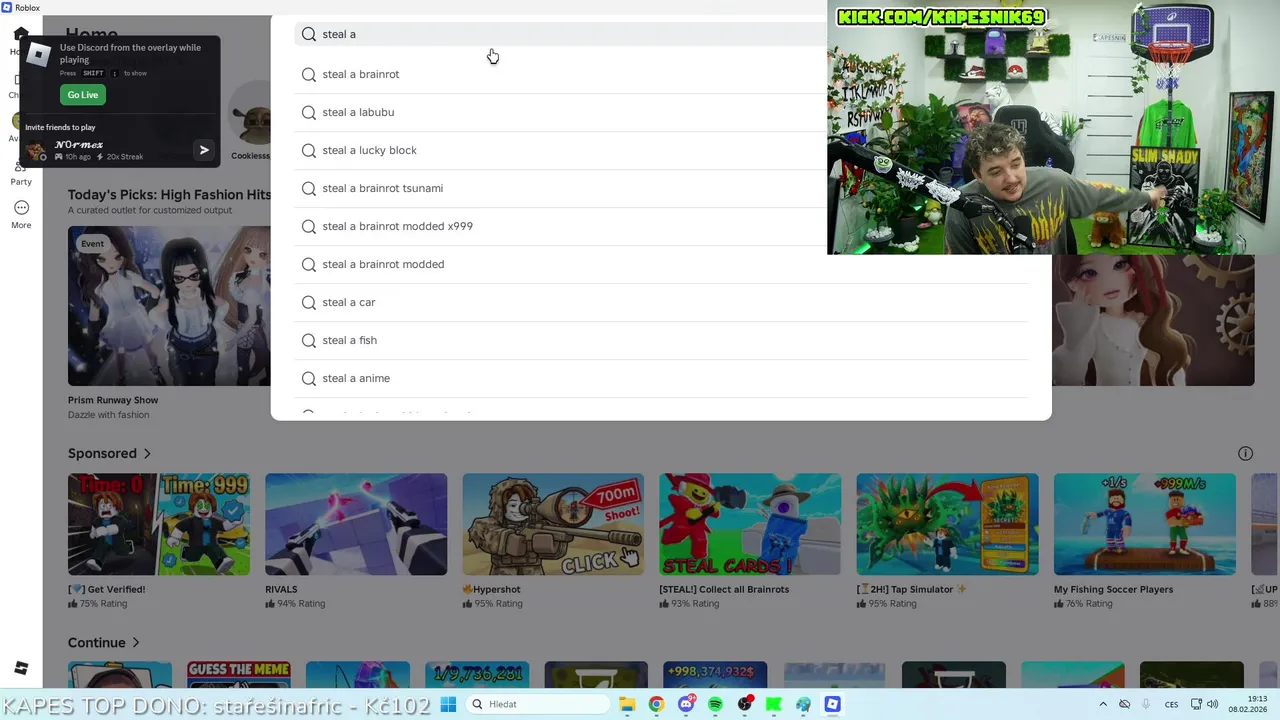Open '[STEAL!] Collect all Brainrots' game thumbnail

point(750,524)
